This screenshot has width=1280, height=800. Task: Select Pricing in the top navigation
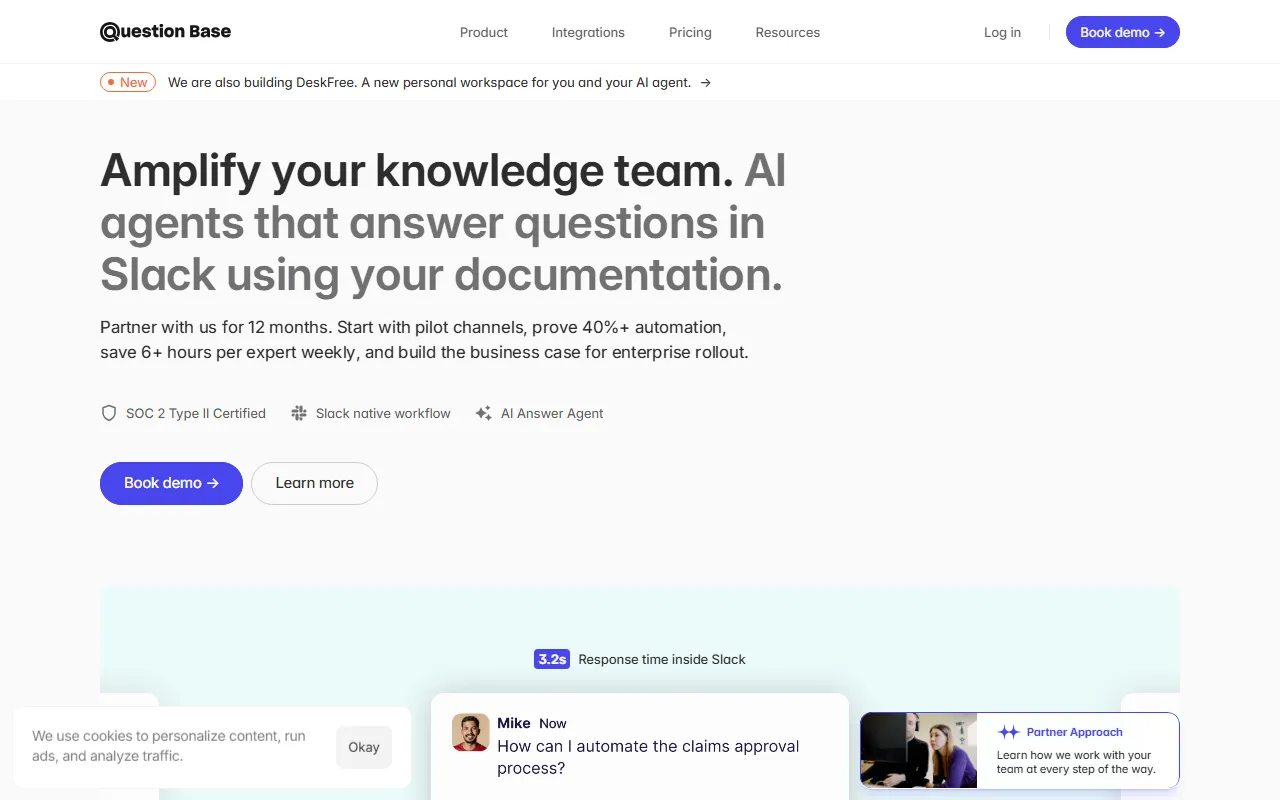[690, 32]
